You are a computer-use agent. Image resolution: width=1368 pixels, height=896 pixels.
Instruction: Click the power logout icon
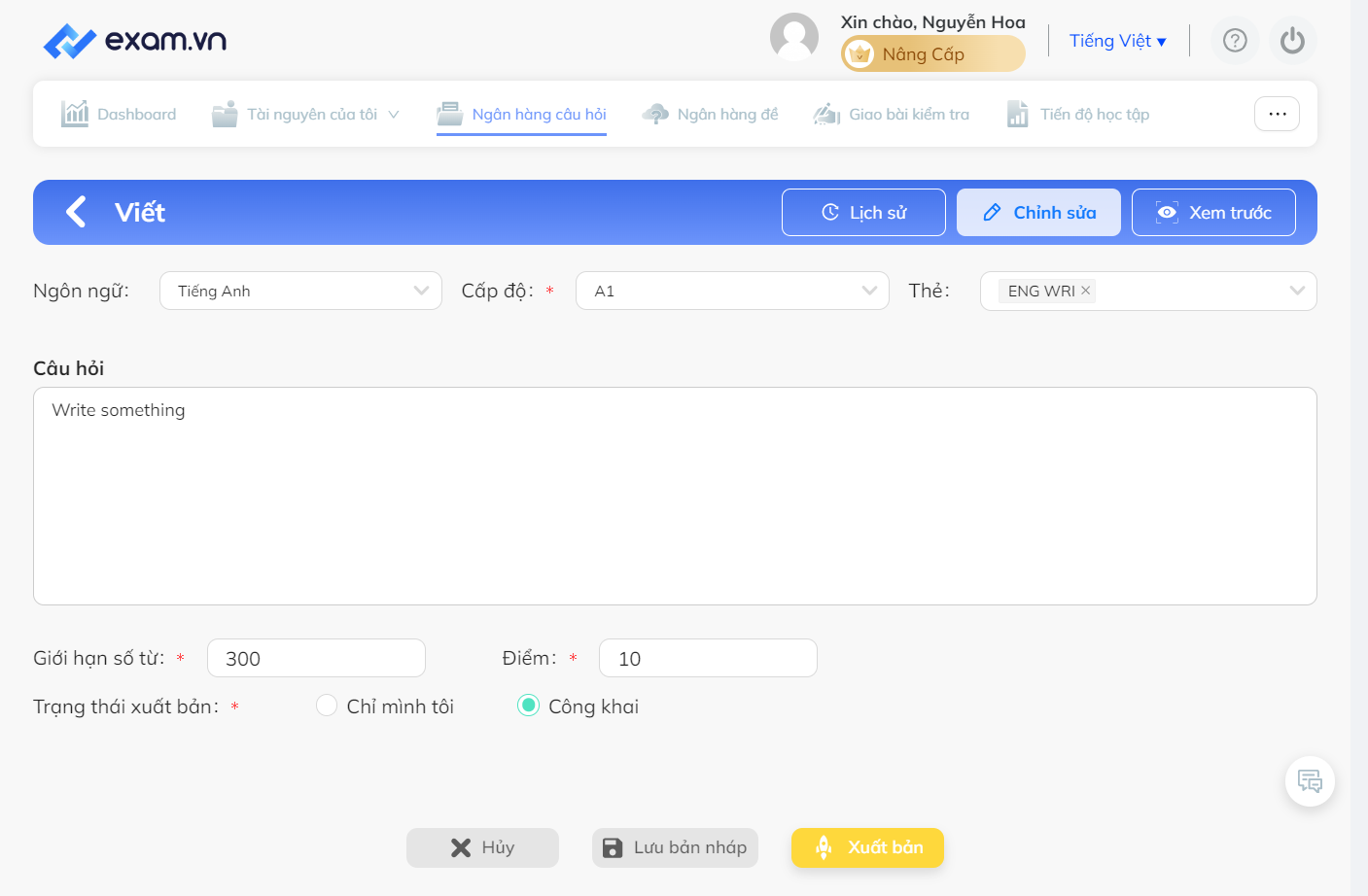pos(1292,41)
